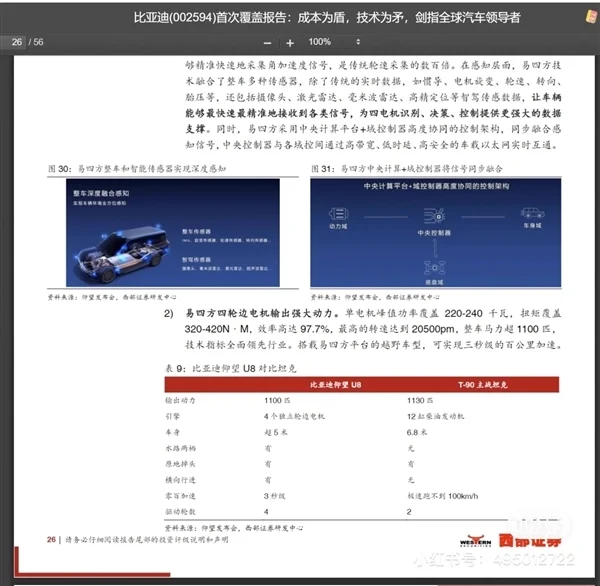This screenshot has height=586, width=600.
Task: Click the 图 30 figure caption
Action: pos(137,169)
